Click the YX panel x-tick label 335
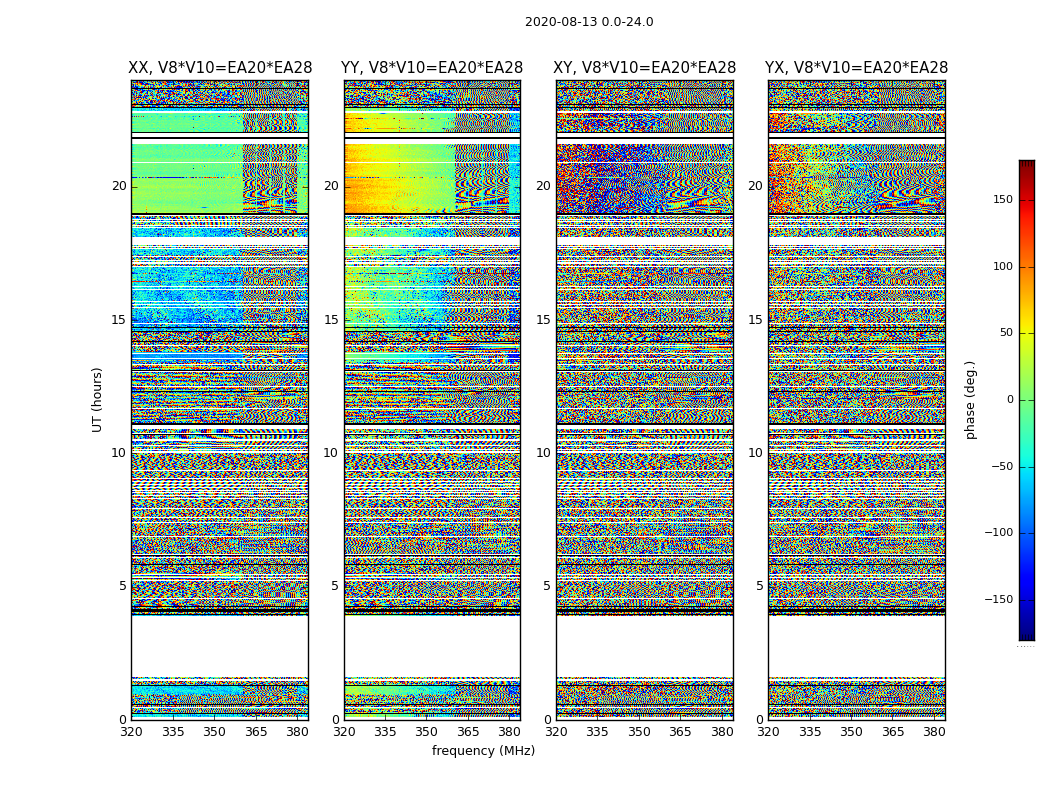The image size is (1050, 800). (810, 732)
